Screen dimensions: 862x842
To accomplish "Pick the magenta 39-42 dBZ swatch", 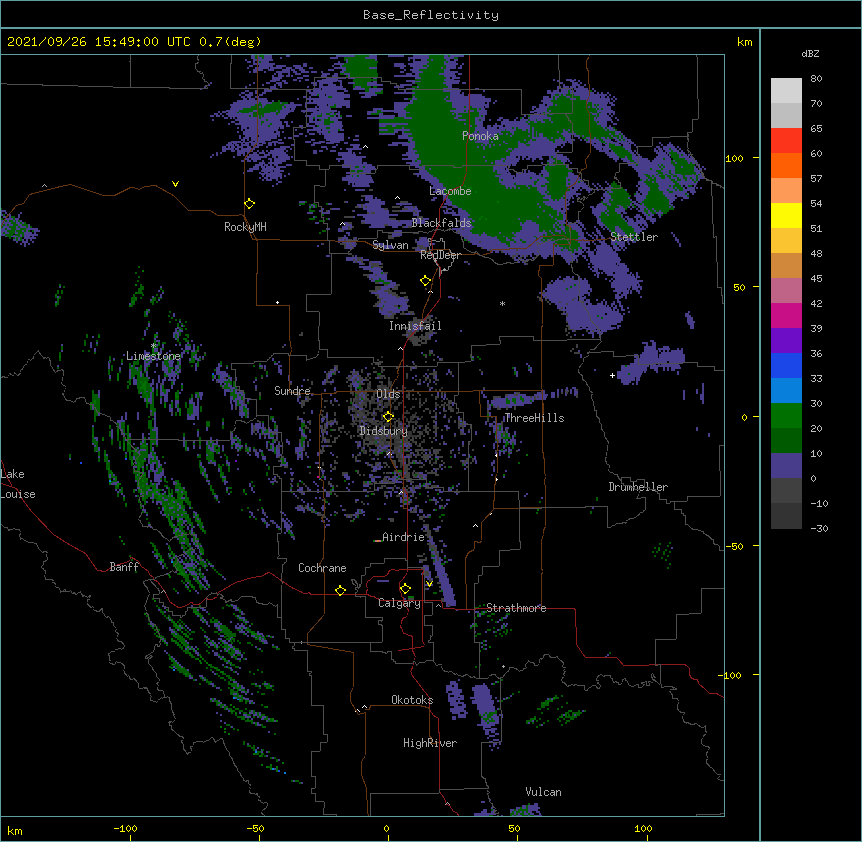I will 786,315.
